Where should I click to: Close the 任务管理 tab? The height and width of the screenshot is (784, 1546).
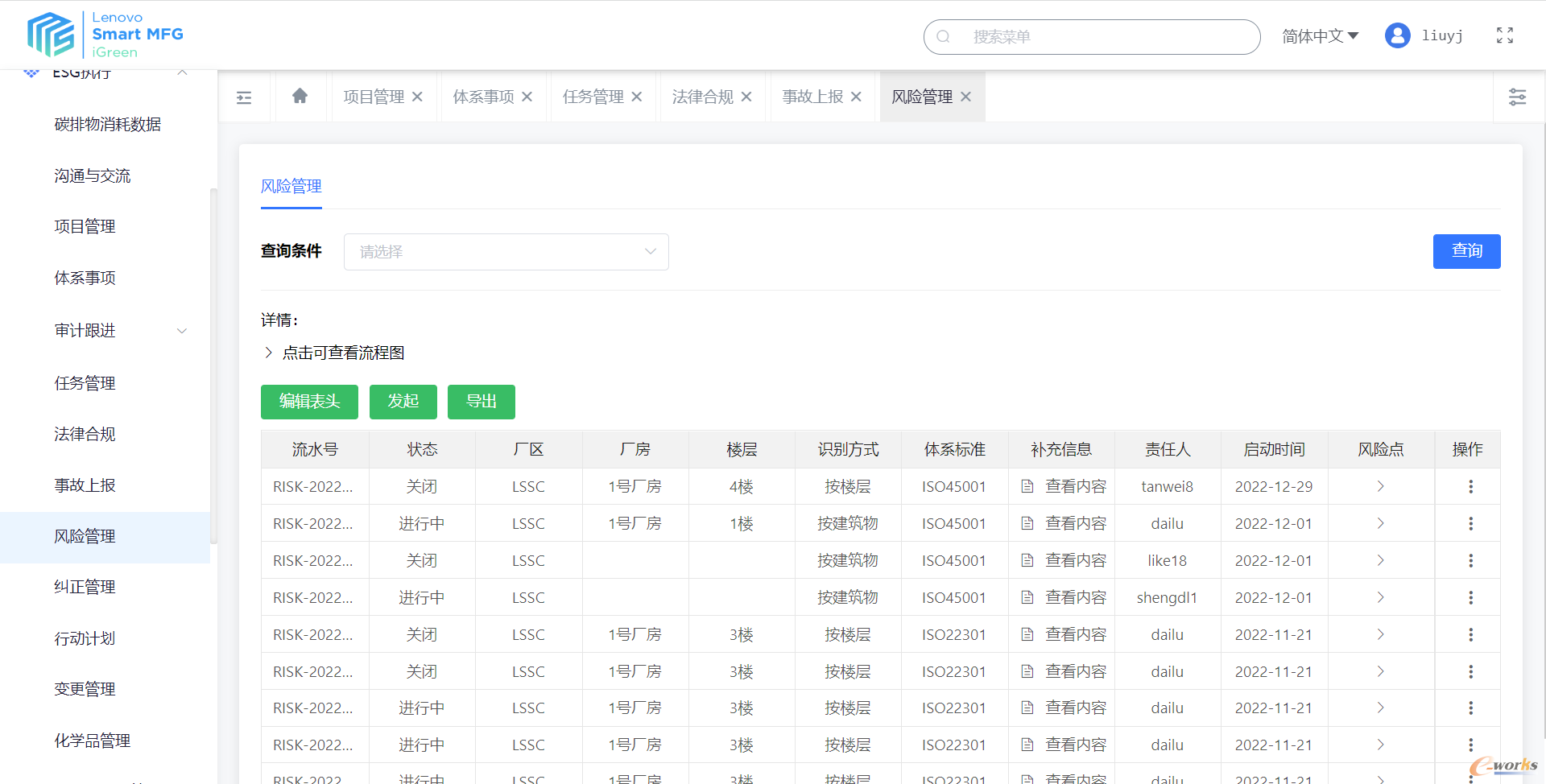(636, 97)
